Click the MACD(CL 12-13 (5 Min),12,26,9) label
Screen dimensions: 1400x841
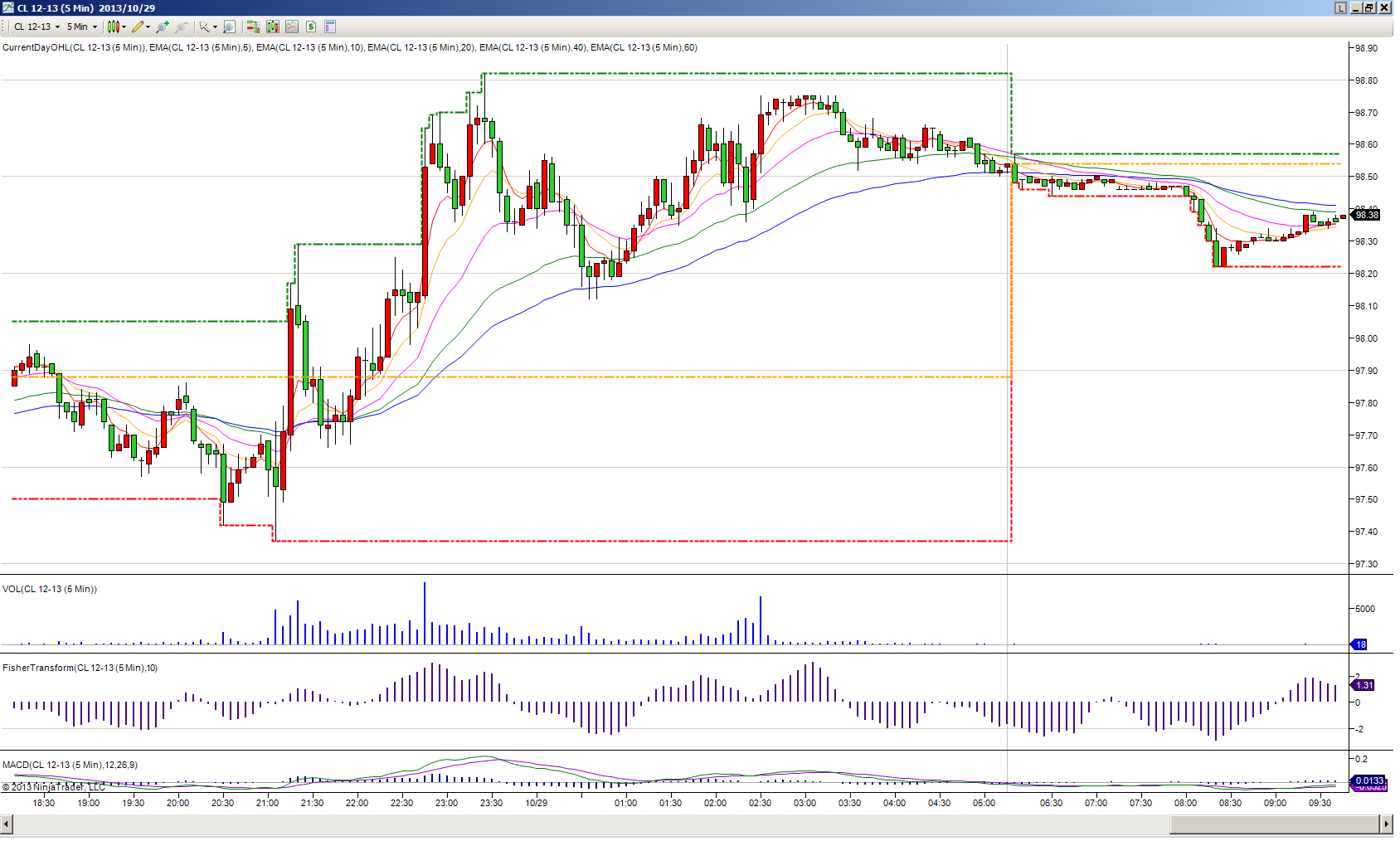(70, 765)
